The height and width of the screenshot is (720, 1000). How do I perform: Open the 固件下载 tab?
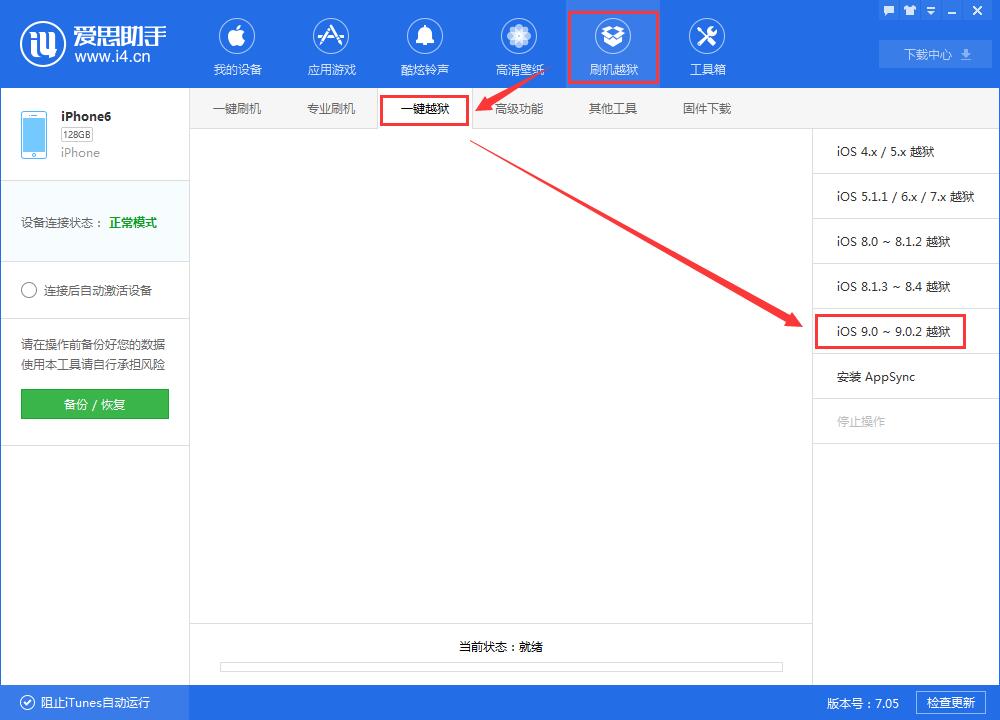(x=705, y=109)
